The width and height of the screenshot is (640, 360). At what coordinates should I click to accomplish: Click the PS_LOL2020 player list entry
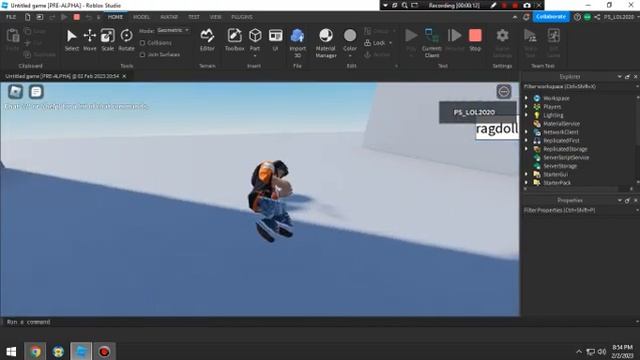pyautogui.click(x=478, y=112)
